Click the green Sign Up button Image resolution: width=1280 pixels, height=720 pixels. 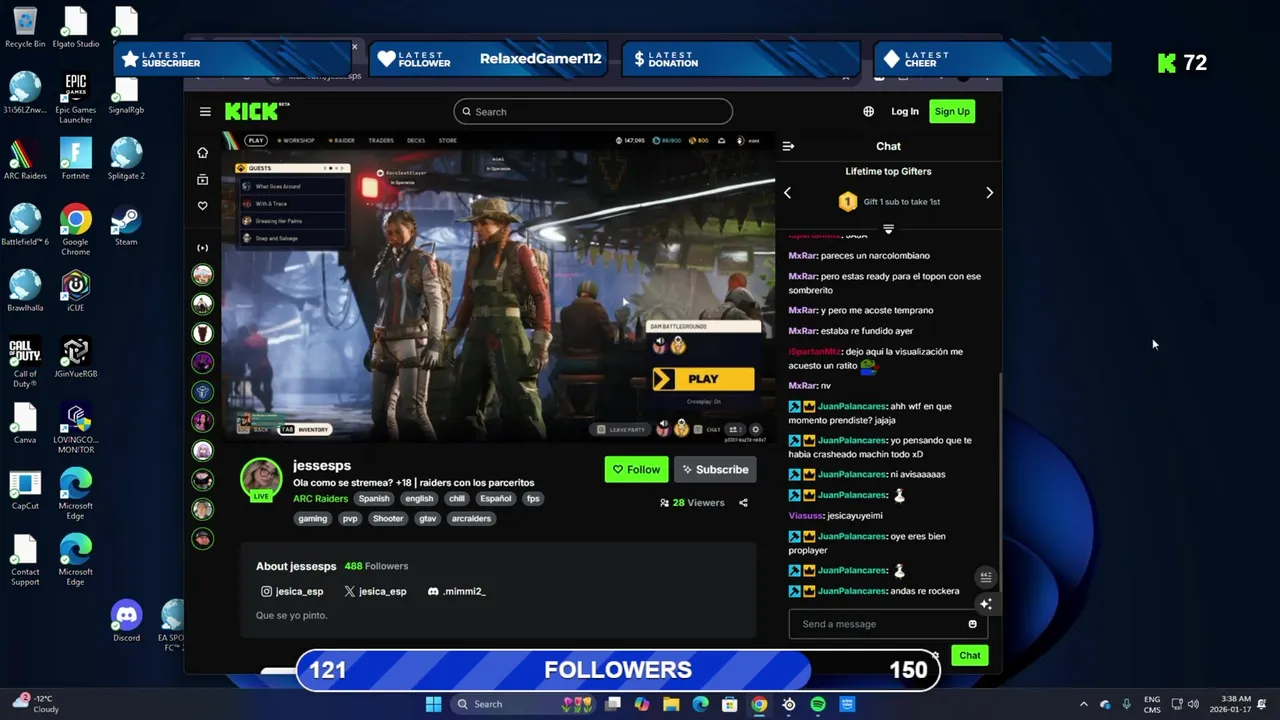[x=952, y=111]
